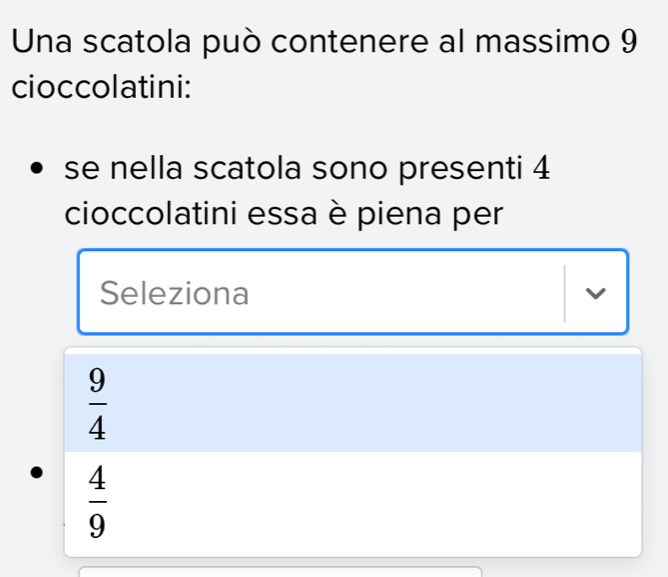Click the Seleziona placeholder text

(175, 293)
